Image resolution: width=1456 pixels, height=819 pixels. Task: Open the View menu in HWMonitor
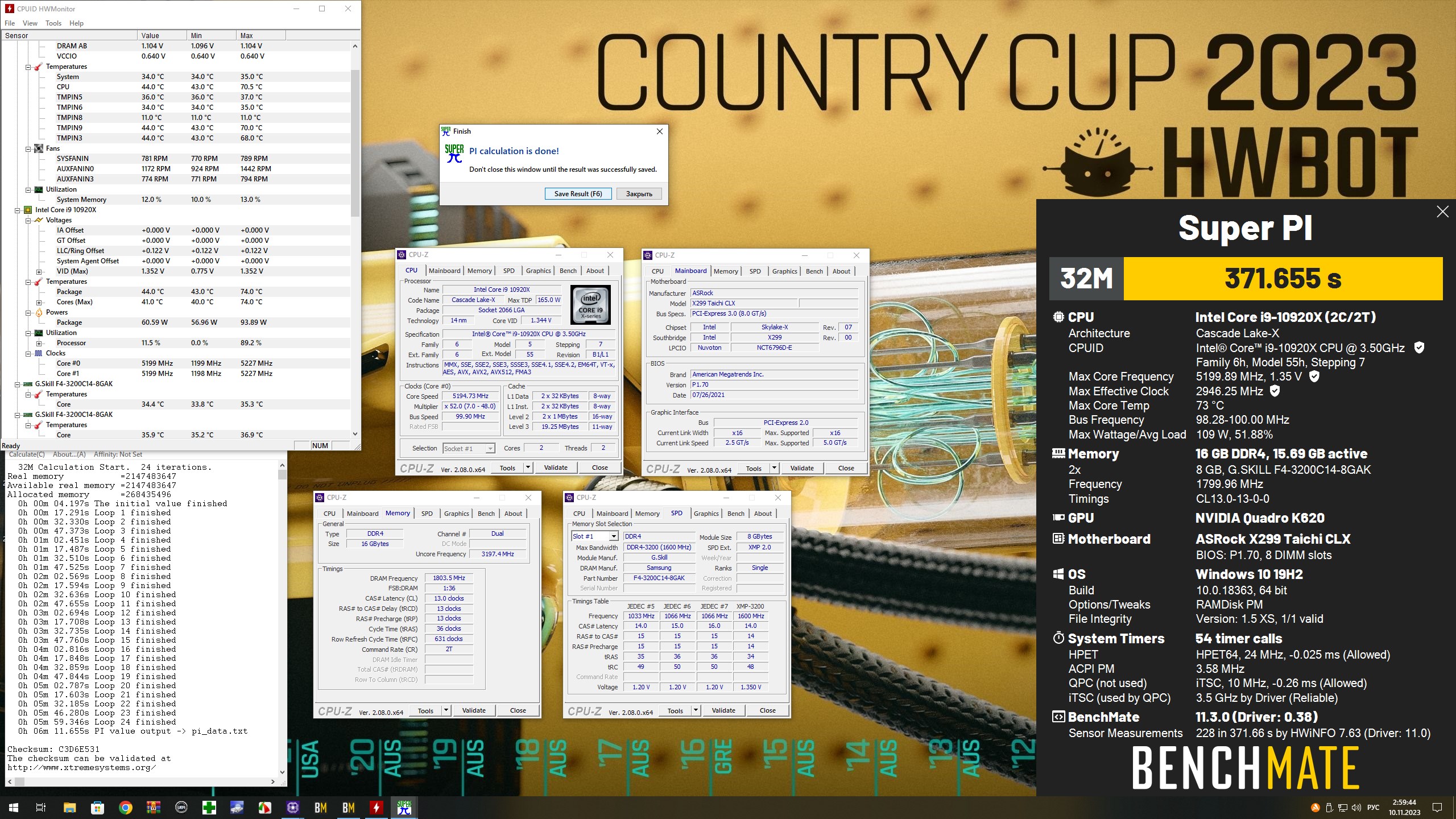(30, 23)
